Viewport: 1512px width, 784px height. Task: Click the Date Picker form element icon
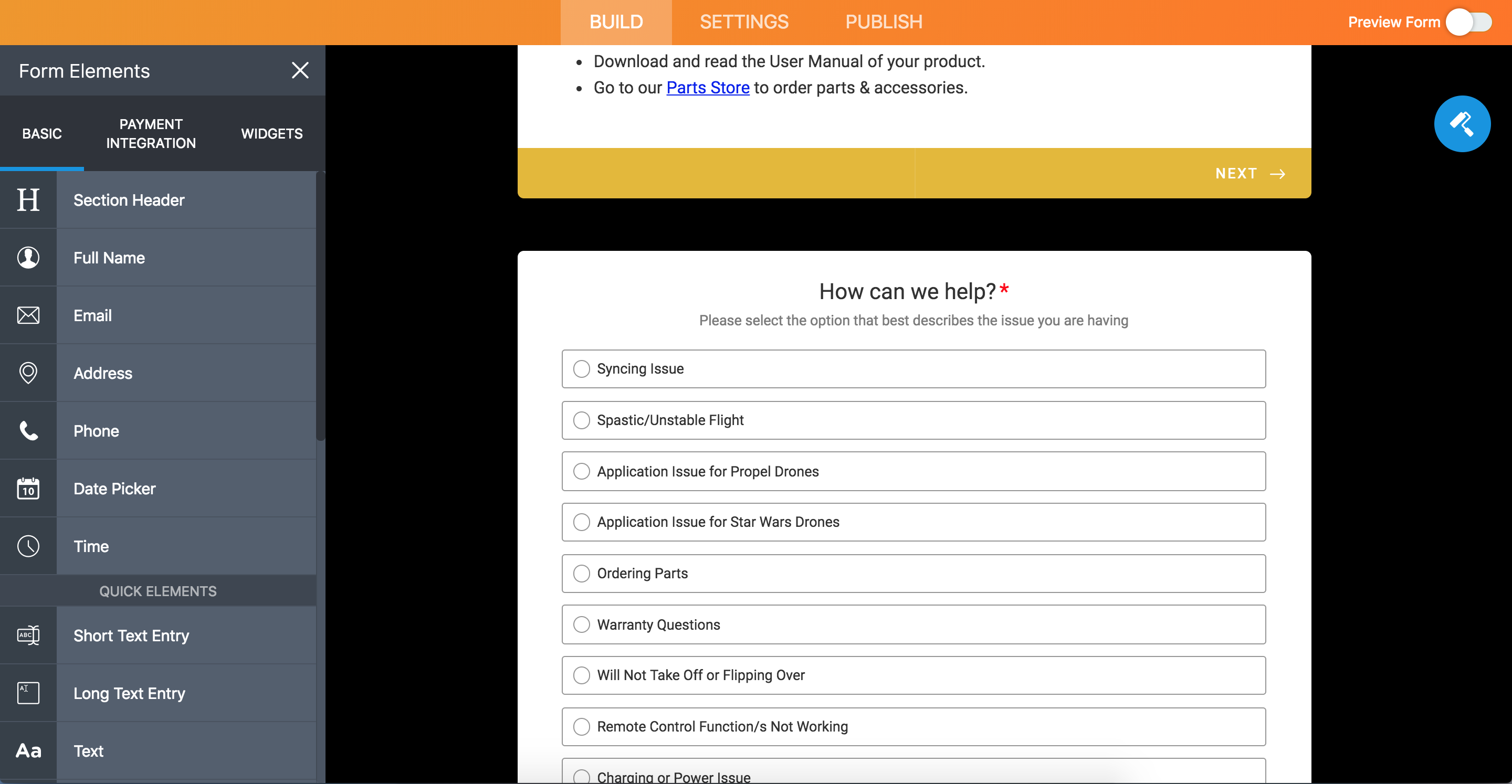click(28, 488)
